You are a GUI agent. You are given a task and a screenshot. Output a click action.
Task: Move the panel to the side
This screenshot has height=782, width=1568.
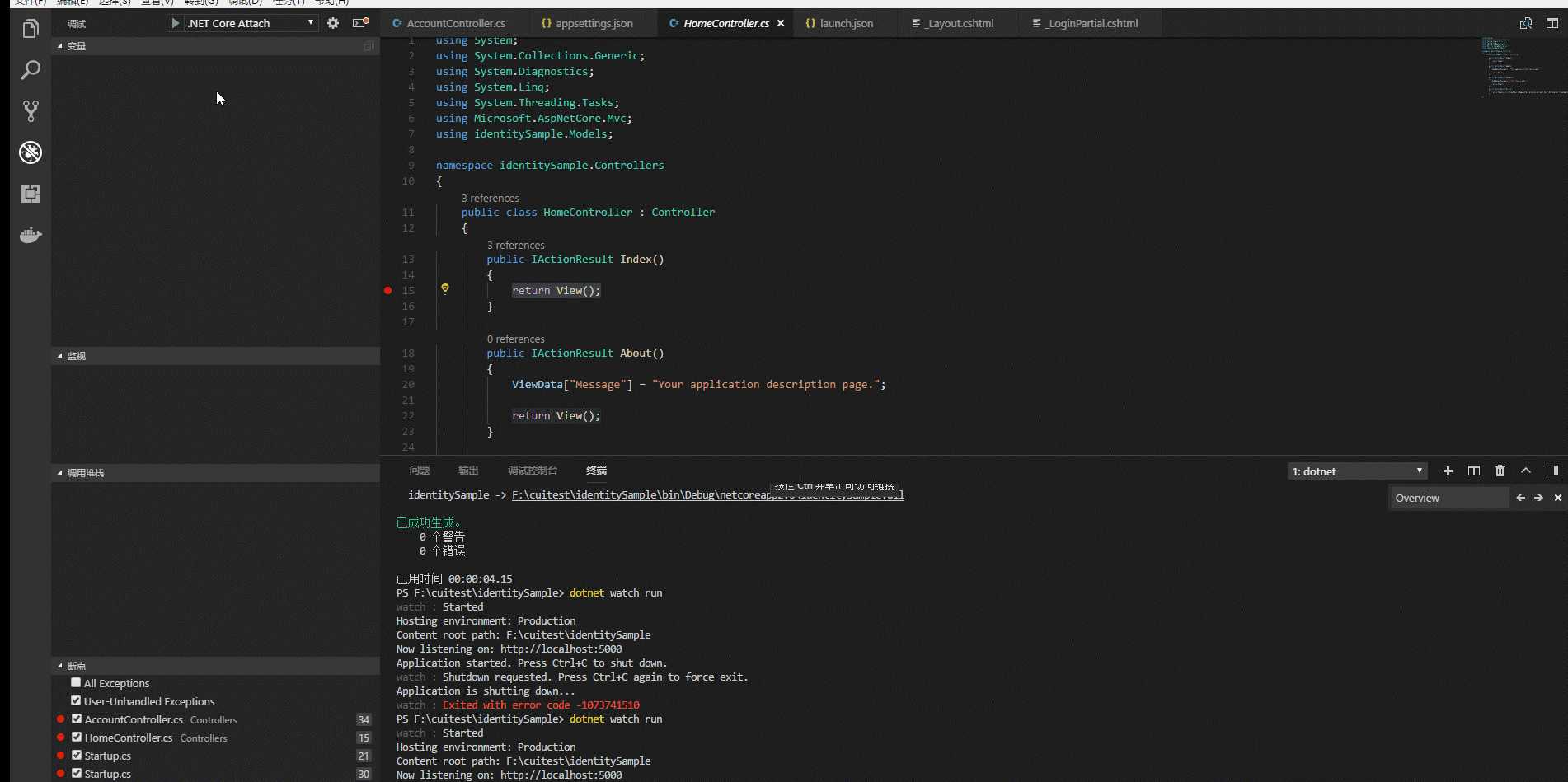click(1552, 471)
